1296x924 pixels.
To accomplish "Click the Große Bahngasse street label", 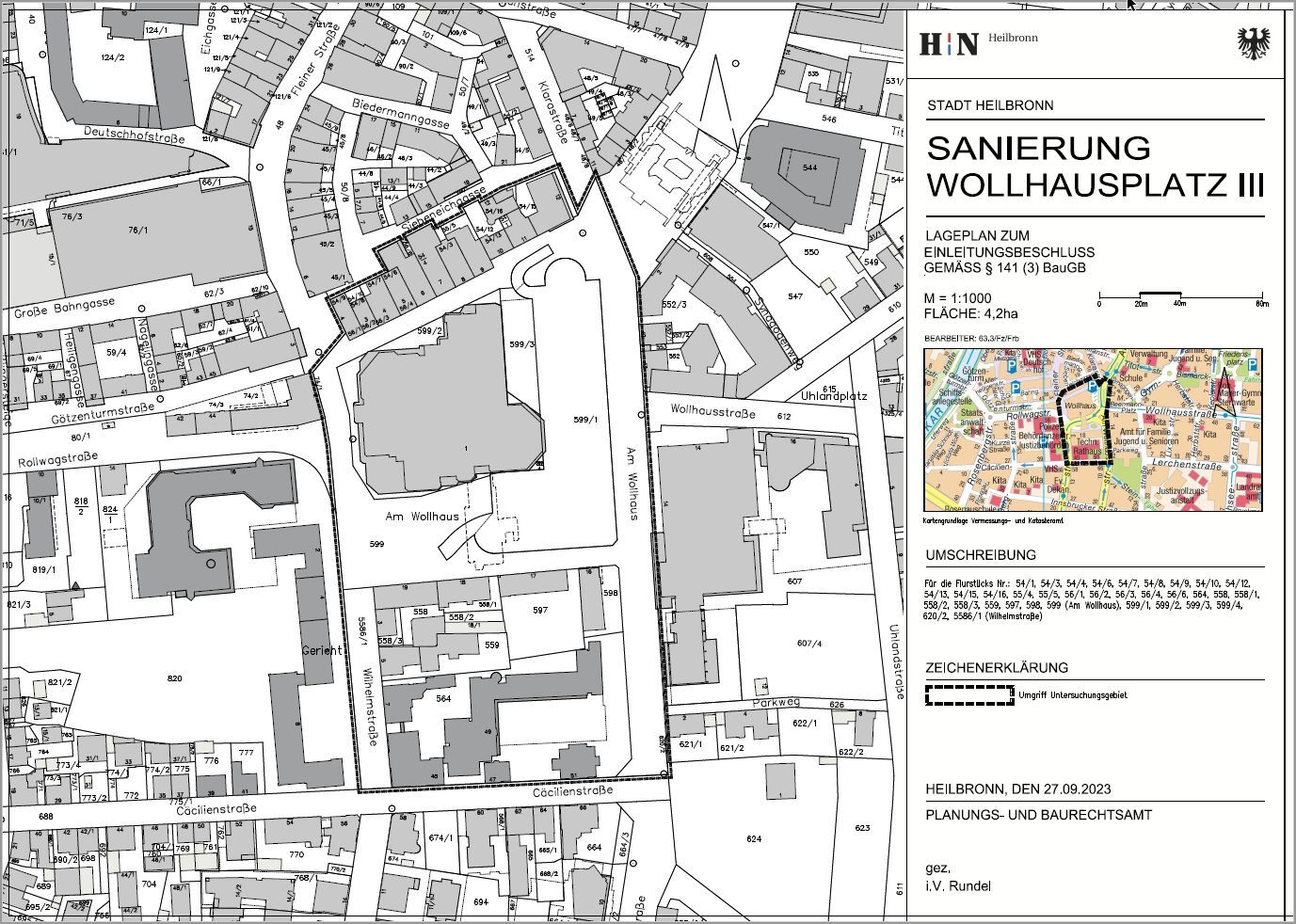I will tap(64, 307).
